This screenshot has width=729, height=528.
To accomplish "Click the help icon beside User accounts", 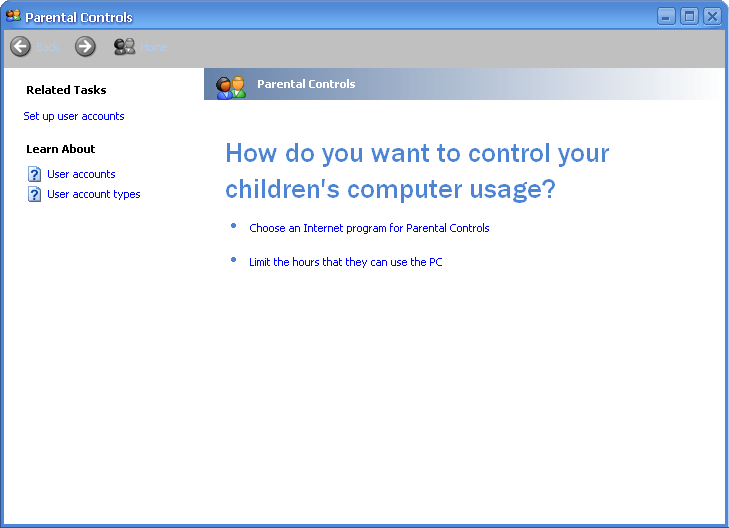I will [34, 174].
